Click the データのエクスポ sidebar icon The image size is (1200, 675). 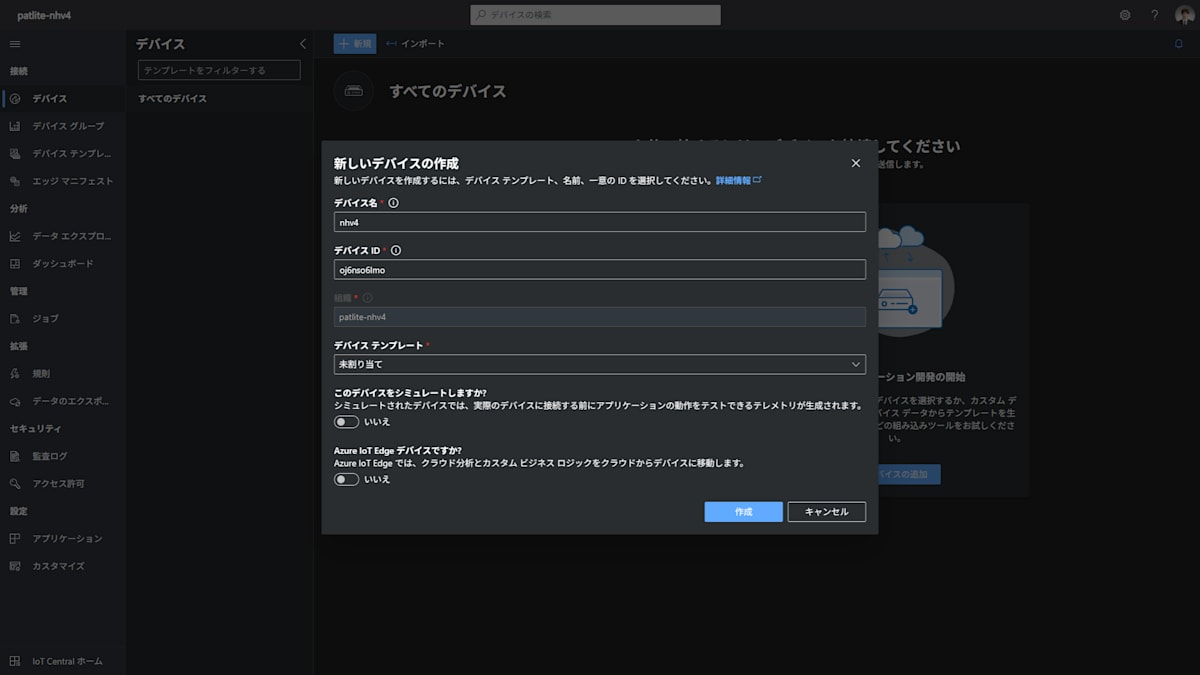click(x=15, y=401)
